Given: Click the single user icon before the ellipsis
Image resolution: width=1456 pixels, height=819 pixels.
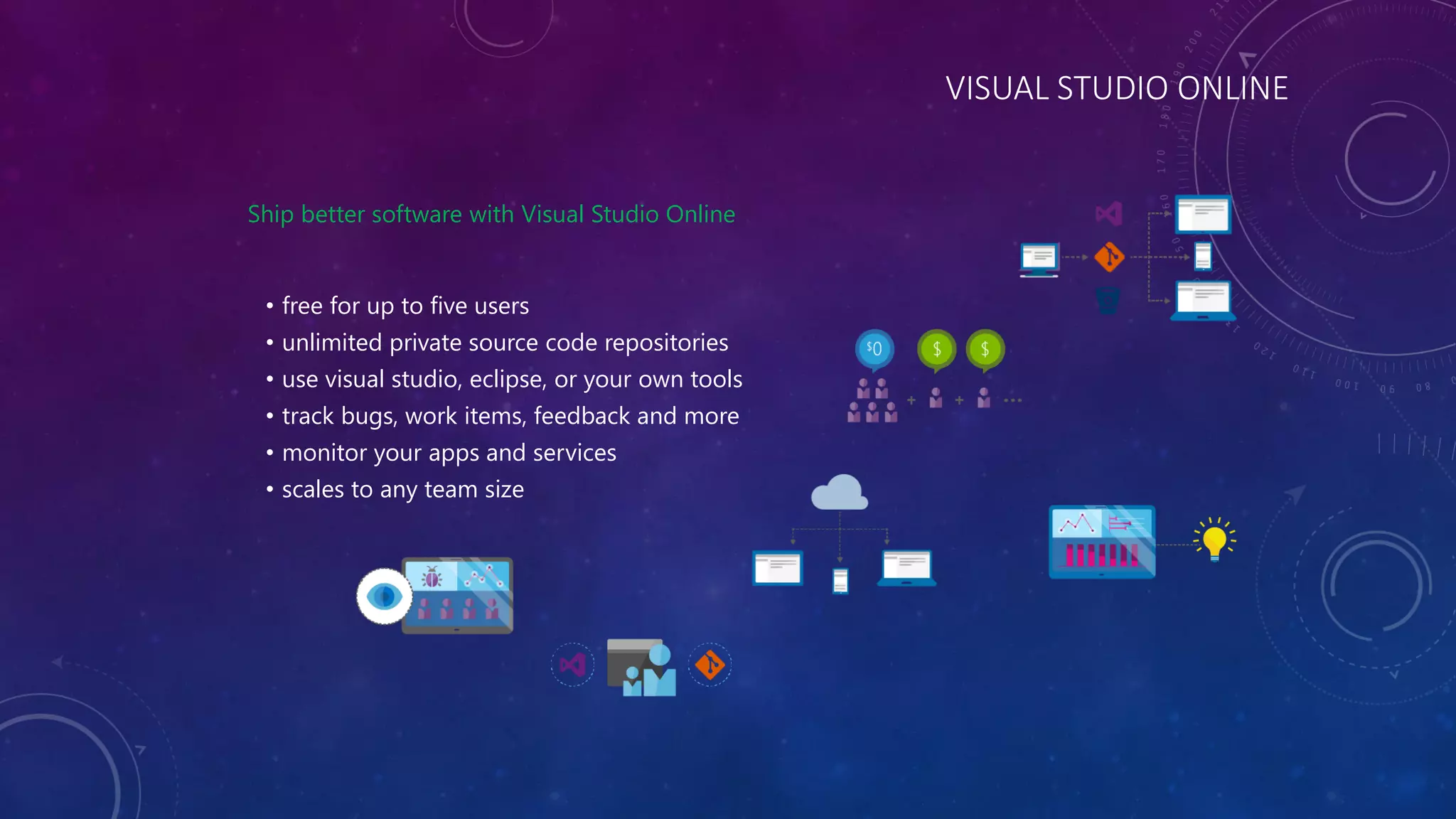Looking at the screenshot, I should point(984,398).
